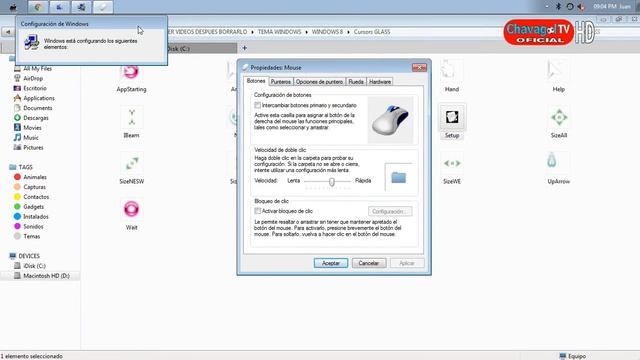Screen dimensions: 640x360
Task: Switch to the Rueda tab
Action: (x=356, y=82)
